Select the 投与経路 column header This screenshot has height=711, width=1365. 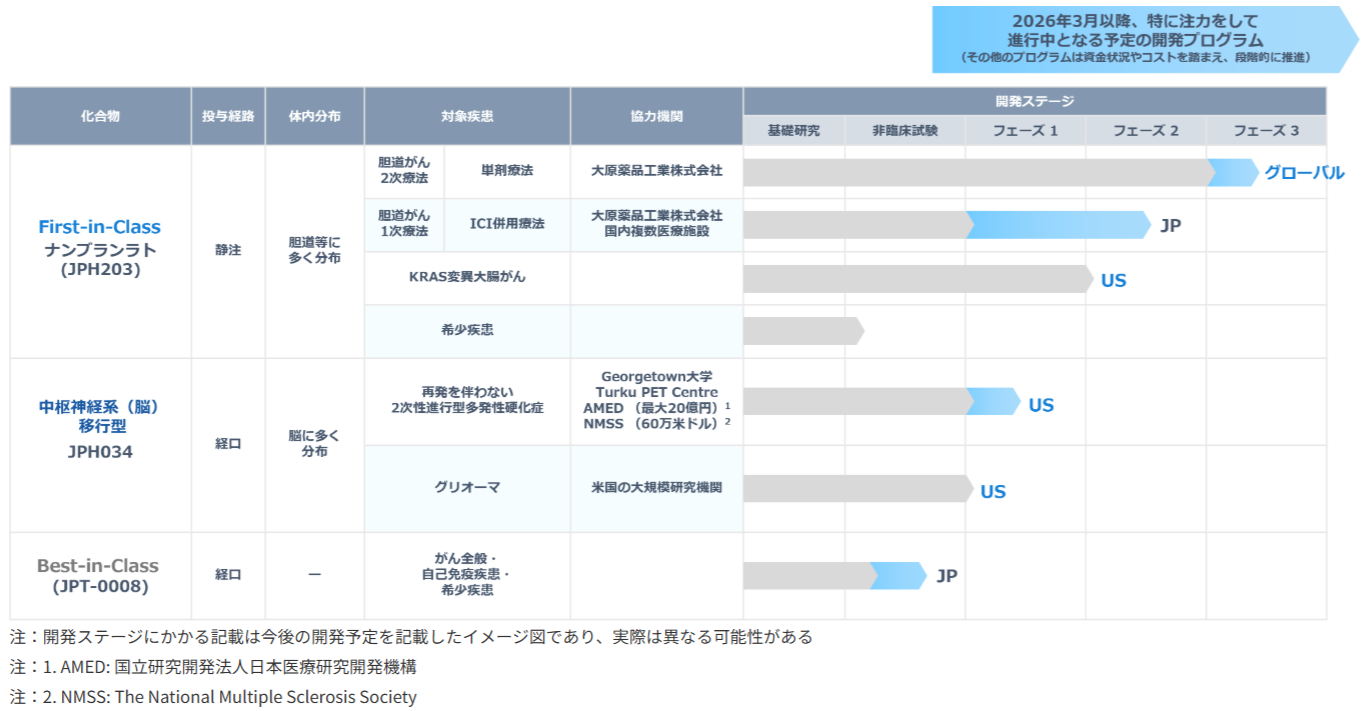pos(228,116)
